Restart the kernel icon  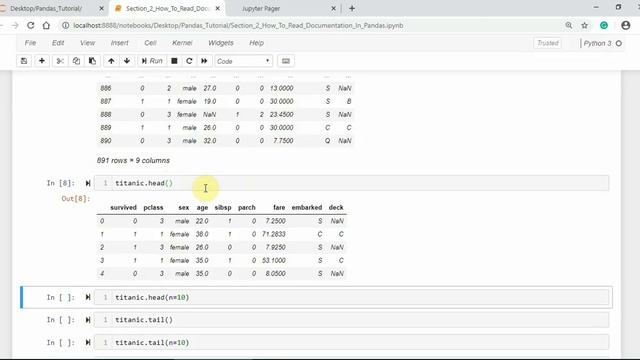(189, 61)
